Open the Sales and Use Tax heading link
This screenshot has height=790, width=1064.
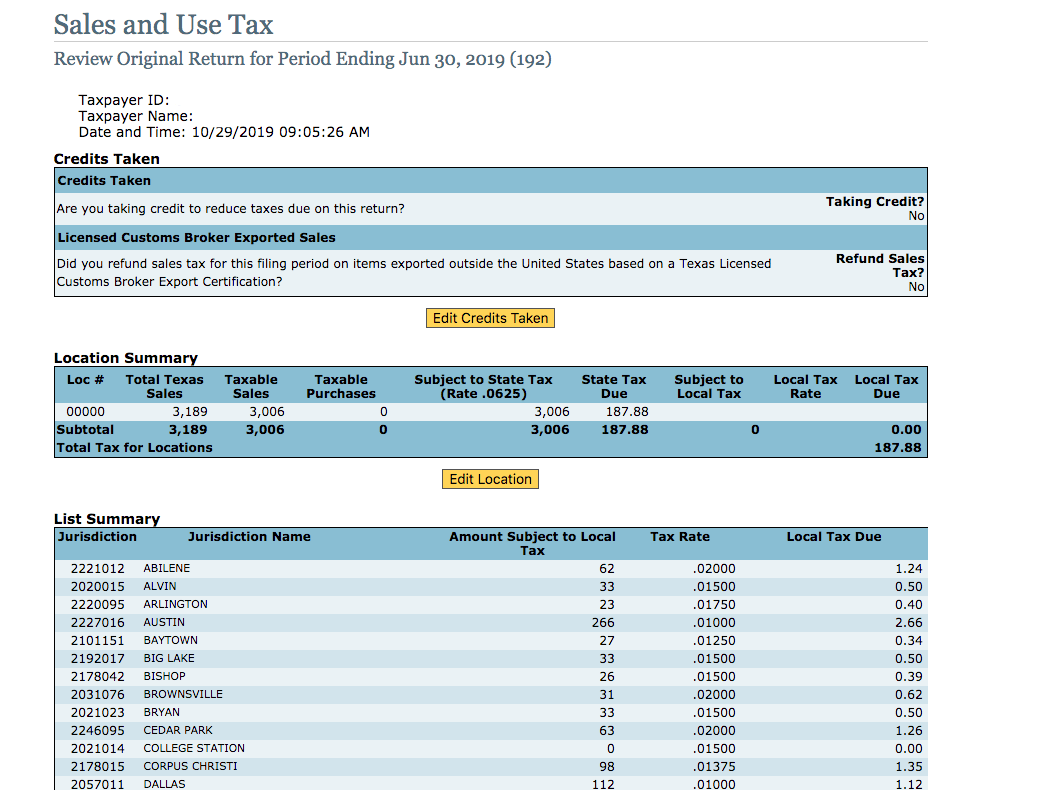(x=163, y=24)
